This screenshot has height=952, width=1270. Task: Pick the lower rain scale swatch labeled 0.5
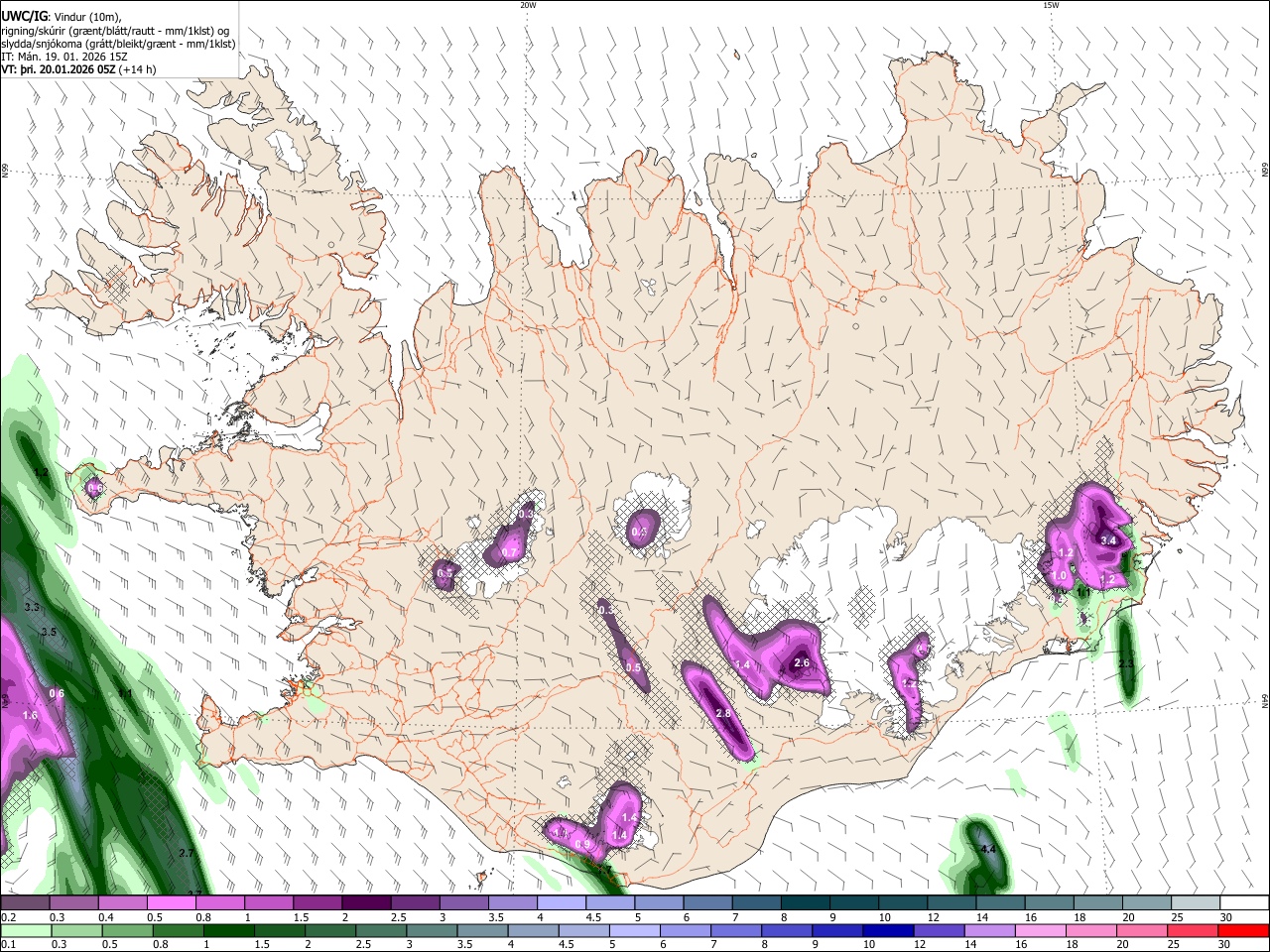pos(127,930)
